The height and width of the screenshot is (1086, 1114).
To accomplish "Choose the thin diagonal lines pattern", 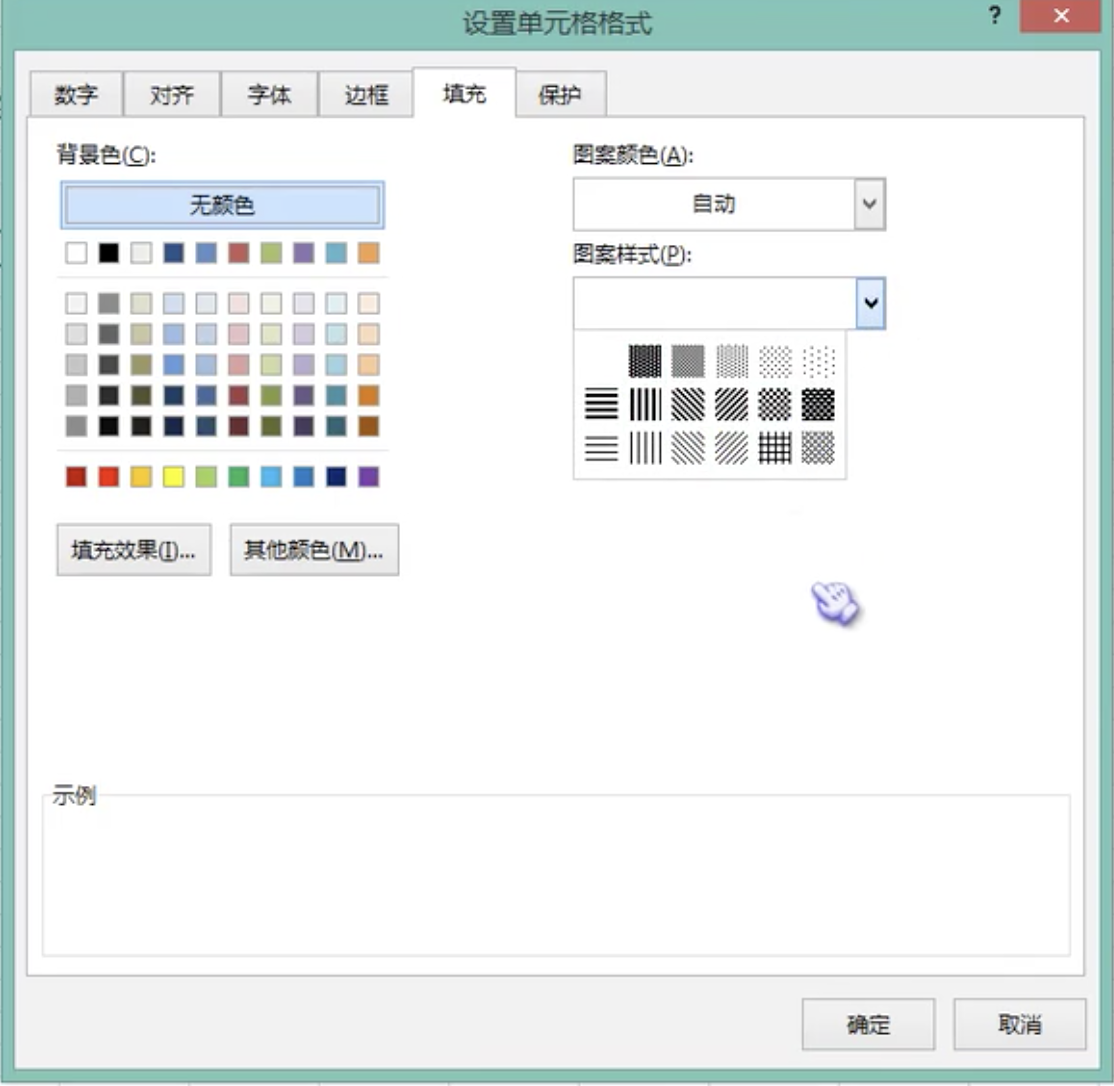I will [732, 448].
